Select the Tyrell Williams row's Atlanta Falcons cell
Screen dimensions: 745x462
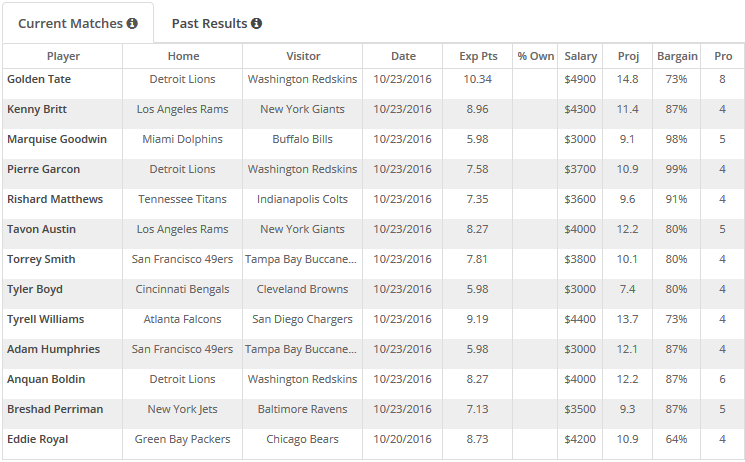[182, 319]
